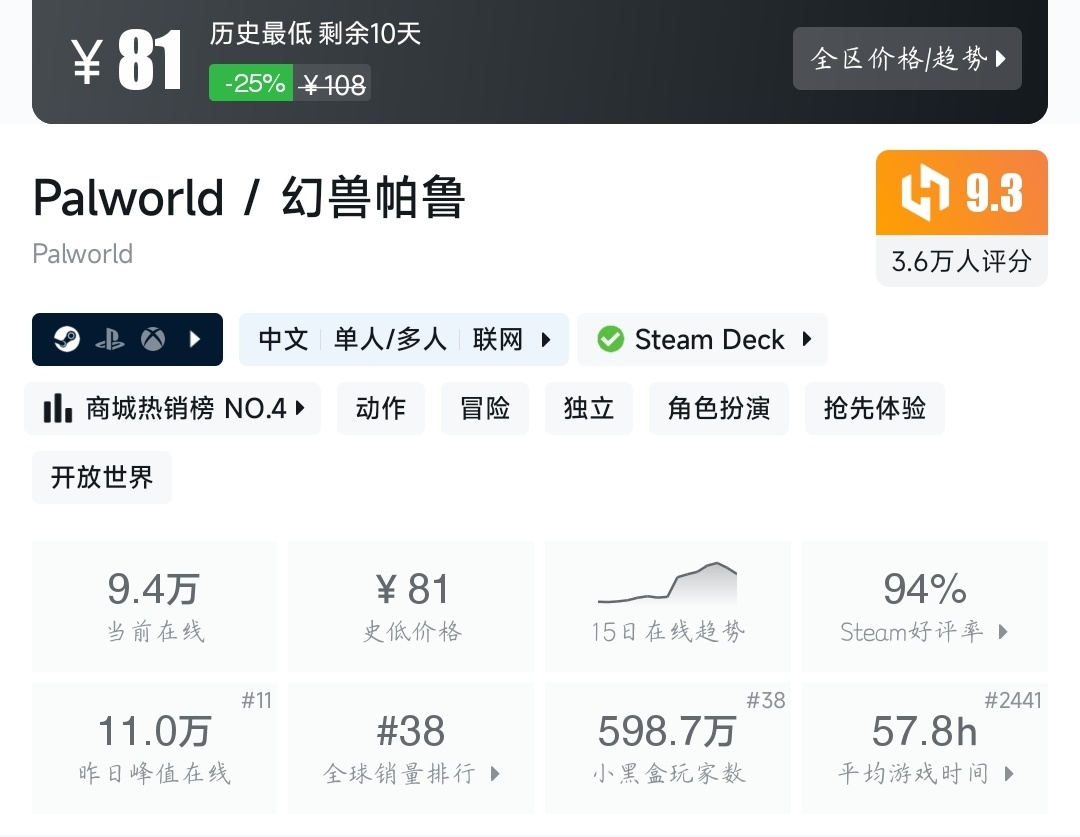Screen dimensions: 1080x837
Task: Open the 商城热销榜 NO.4 ranking
Action: [172, 409]
